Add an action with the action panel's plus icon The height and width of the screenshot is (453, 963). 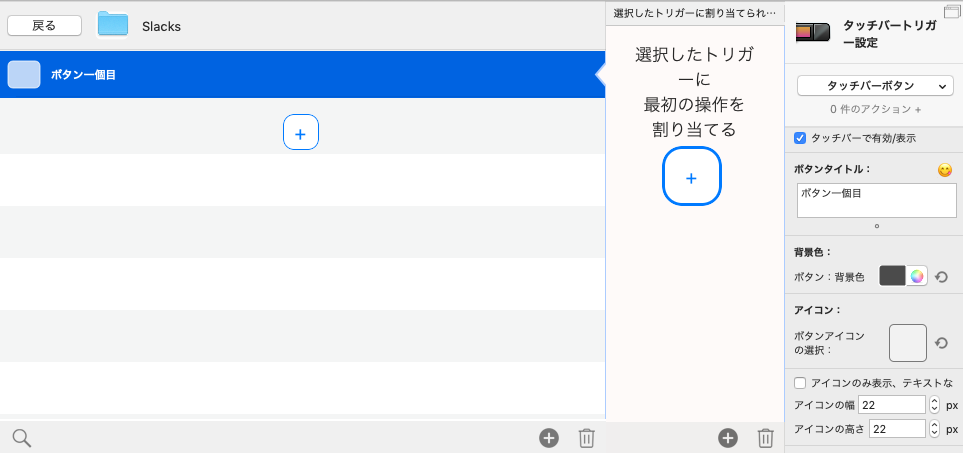(x=728, y=438)
